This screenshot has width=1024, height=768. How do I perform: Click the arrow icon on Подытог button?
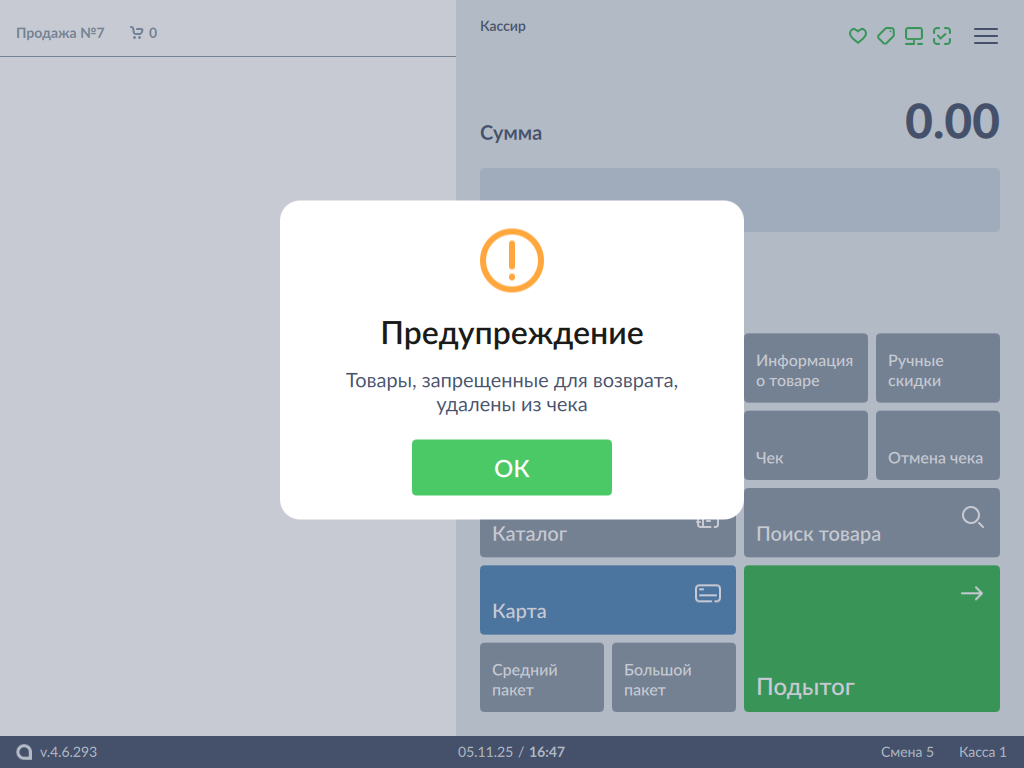coord(971,594)
